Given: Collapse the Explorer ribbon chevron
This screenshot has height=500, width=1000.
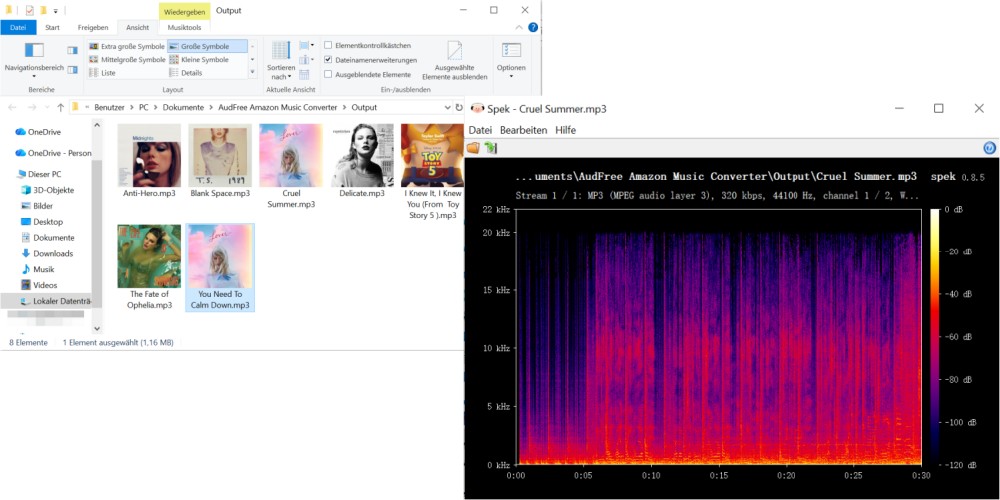Looking at the screenshot, I should point(519,27).
